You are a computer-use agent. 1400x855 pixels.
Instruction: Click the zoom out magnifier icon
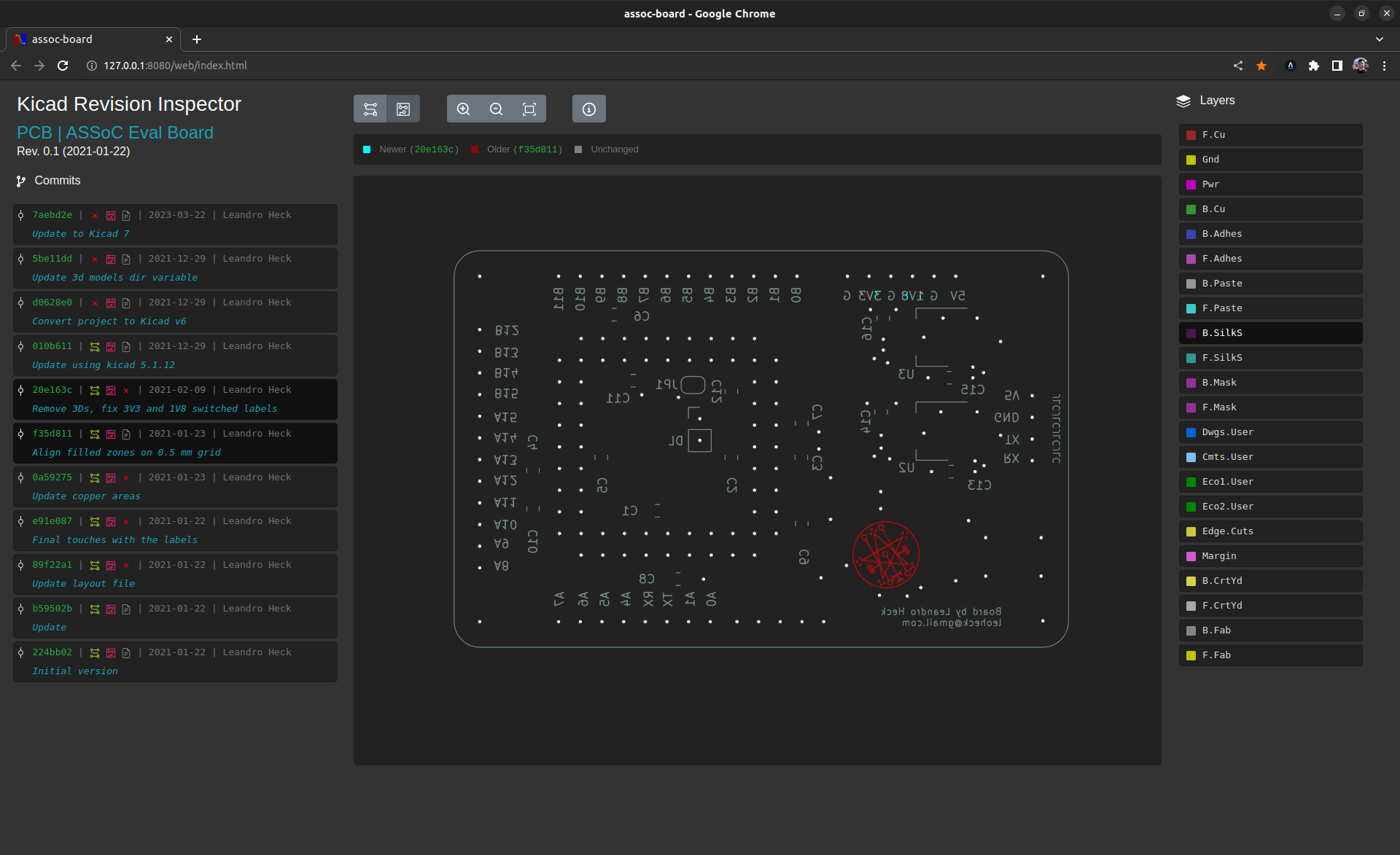[x=497, y=109]
